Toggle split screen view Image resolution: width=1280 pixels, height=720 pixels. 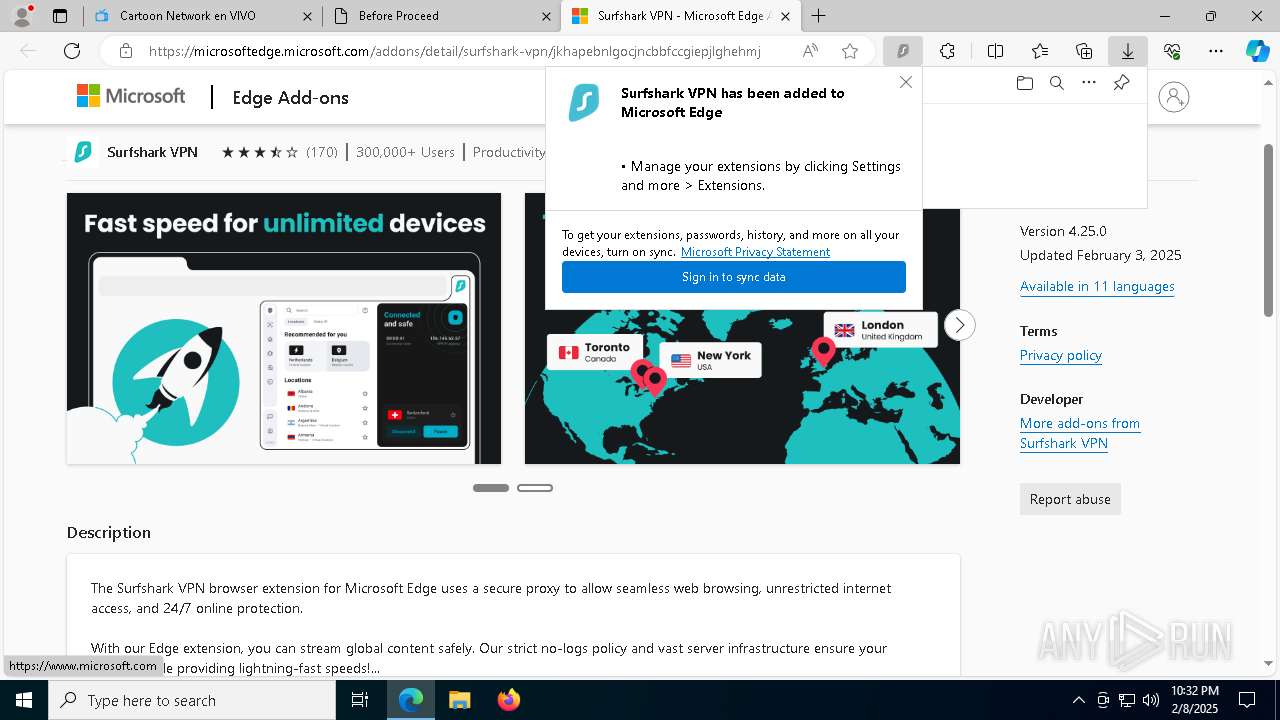tap(995, 51)
